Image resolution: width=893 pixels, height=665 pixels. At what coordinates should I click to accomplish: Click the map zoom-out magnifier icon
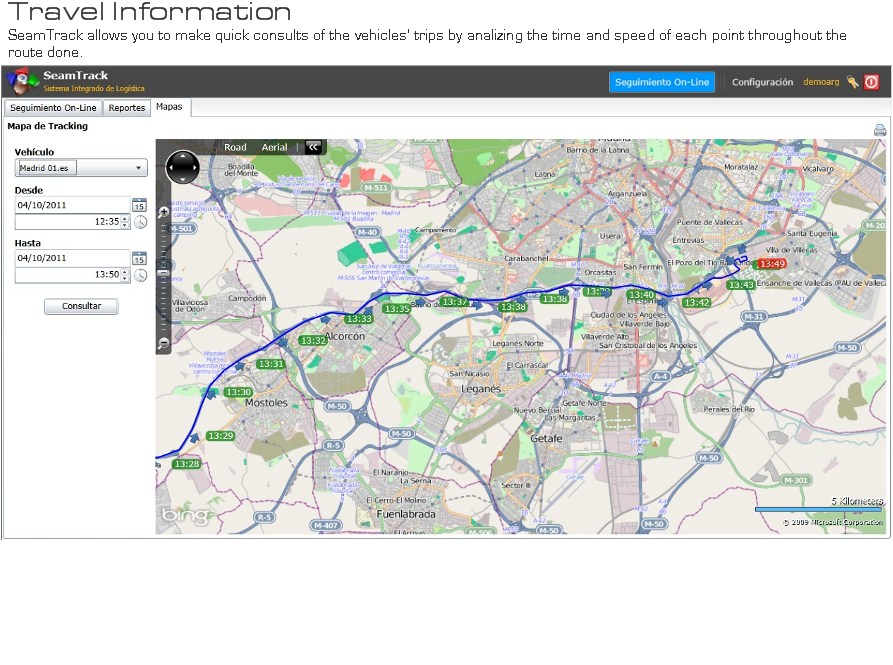point(164,343)
